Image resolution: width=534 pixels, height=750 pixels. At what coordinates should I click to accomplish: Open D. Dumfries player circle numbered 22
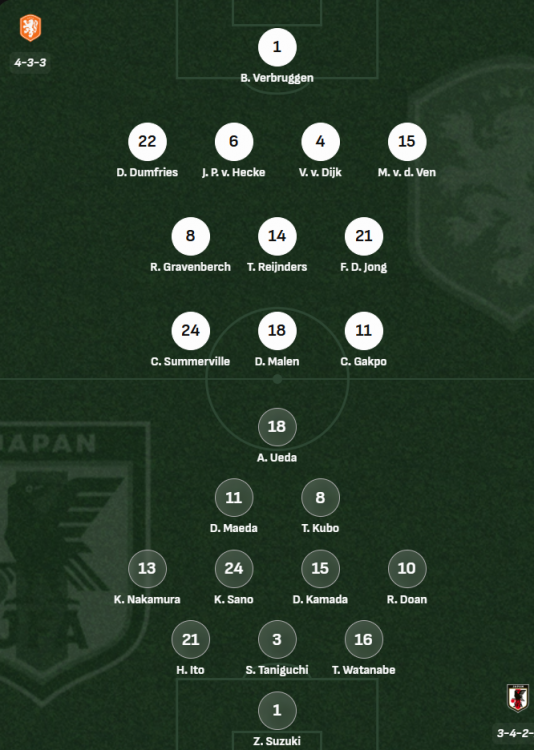(x=147, y=142)
